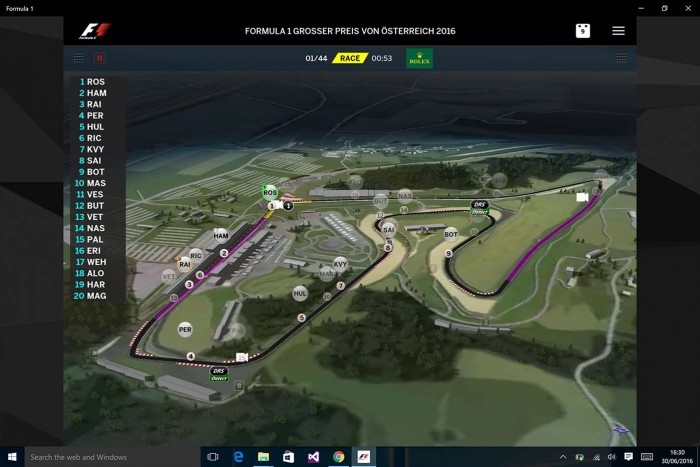
Task: Click the turn 2 marker on the track
Action: [224, 253]
